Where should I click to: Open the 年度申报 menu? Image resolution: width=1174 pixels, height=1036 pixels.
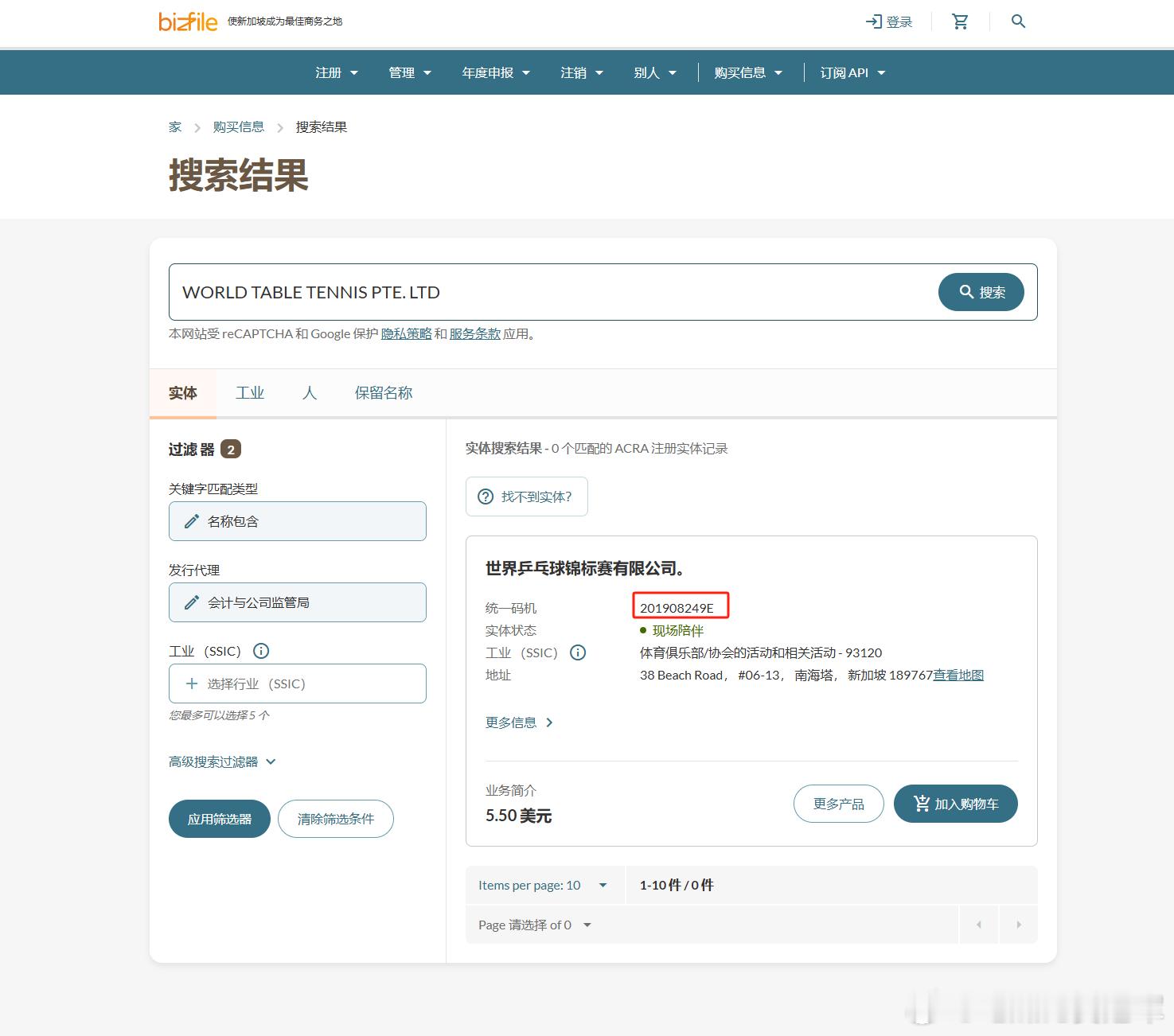pos(496,72)
